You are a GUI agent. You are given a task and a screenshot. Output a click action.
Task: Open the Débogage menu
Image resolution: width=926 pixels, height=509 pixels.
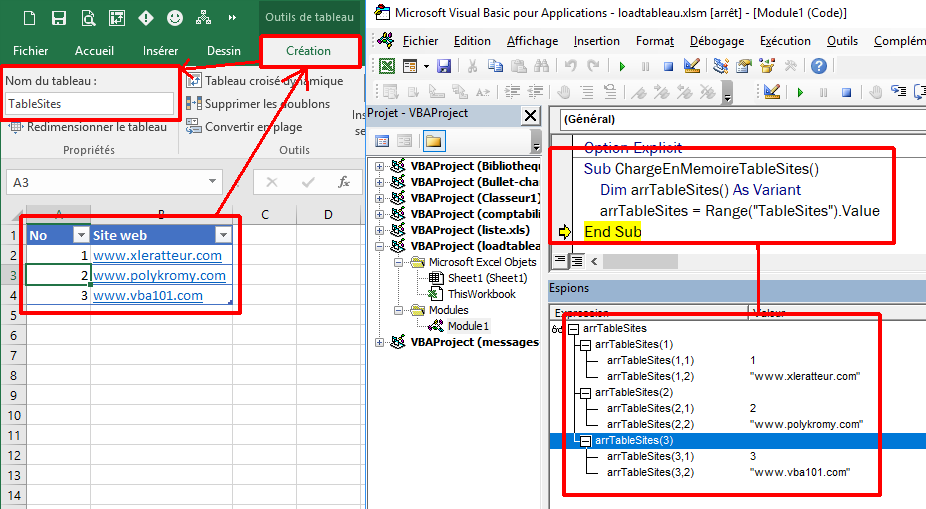(x=717, y=41)
